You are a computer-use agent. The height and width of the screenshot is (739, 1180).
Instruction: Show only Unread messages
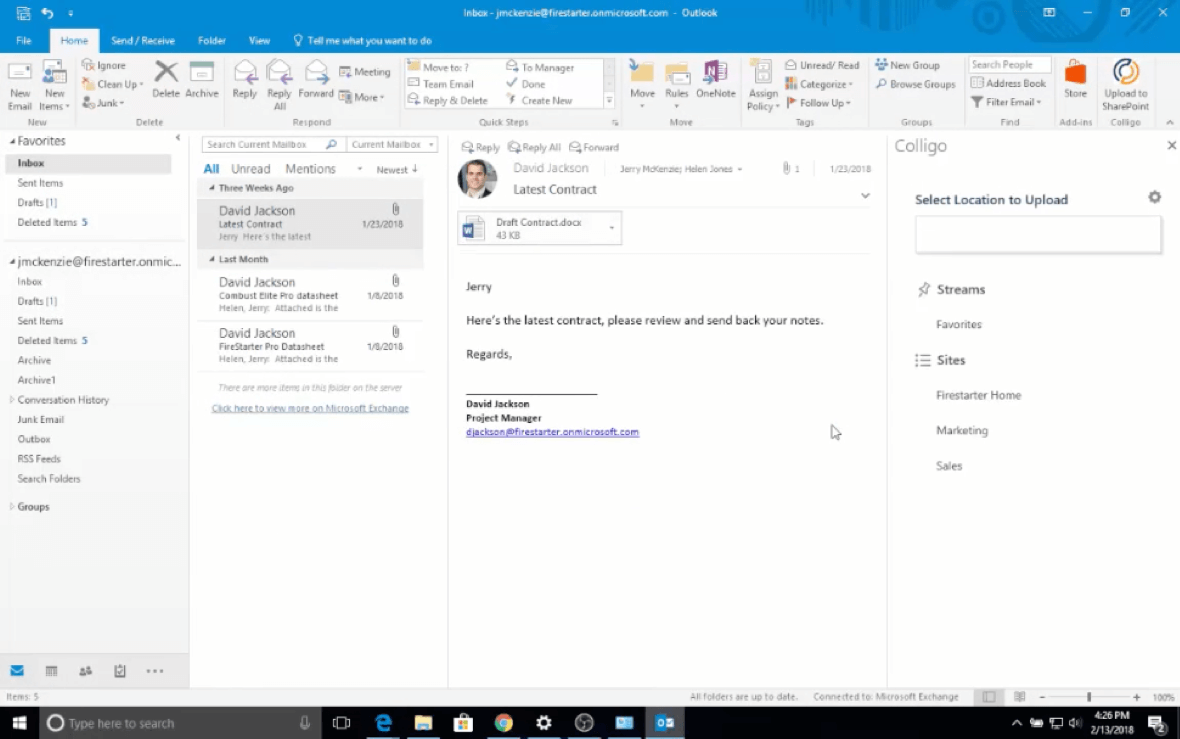click(251, 169)
